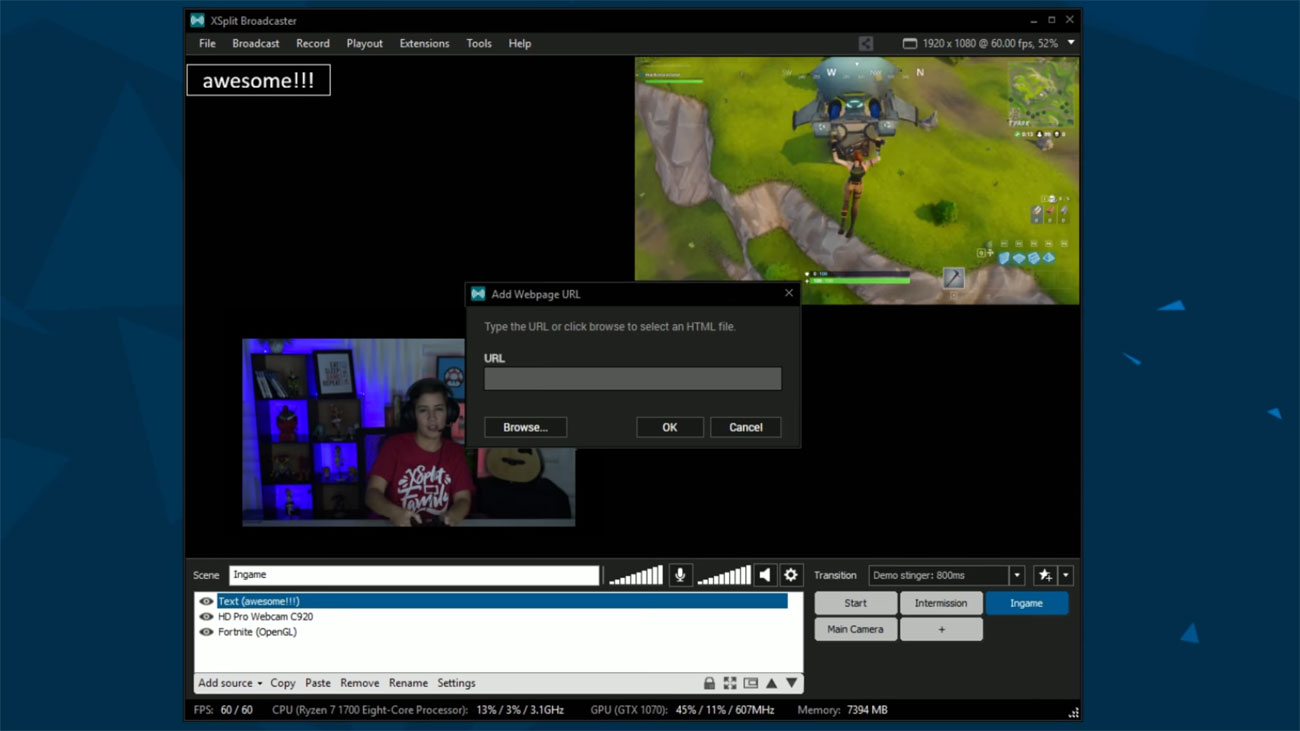
Task: Select the Ingame scene button
Action: (x=1026, y=603)
